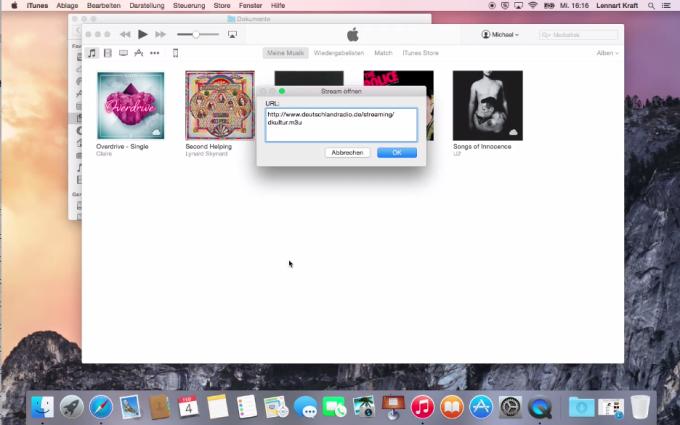Open iBooks from the Dock

[451, 407]
